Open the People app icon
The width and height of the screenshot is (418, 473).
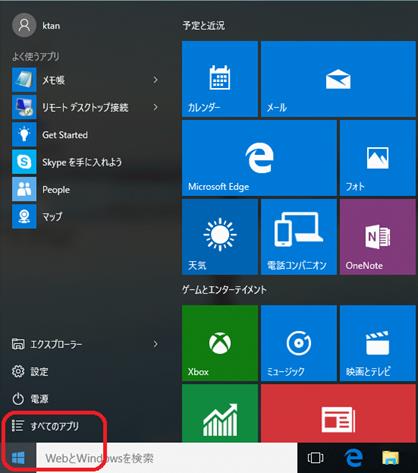(x=24, y=189)
